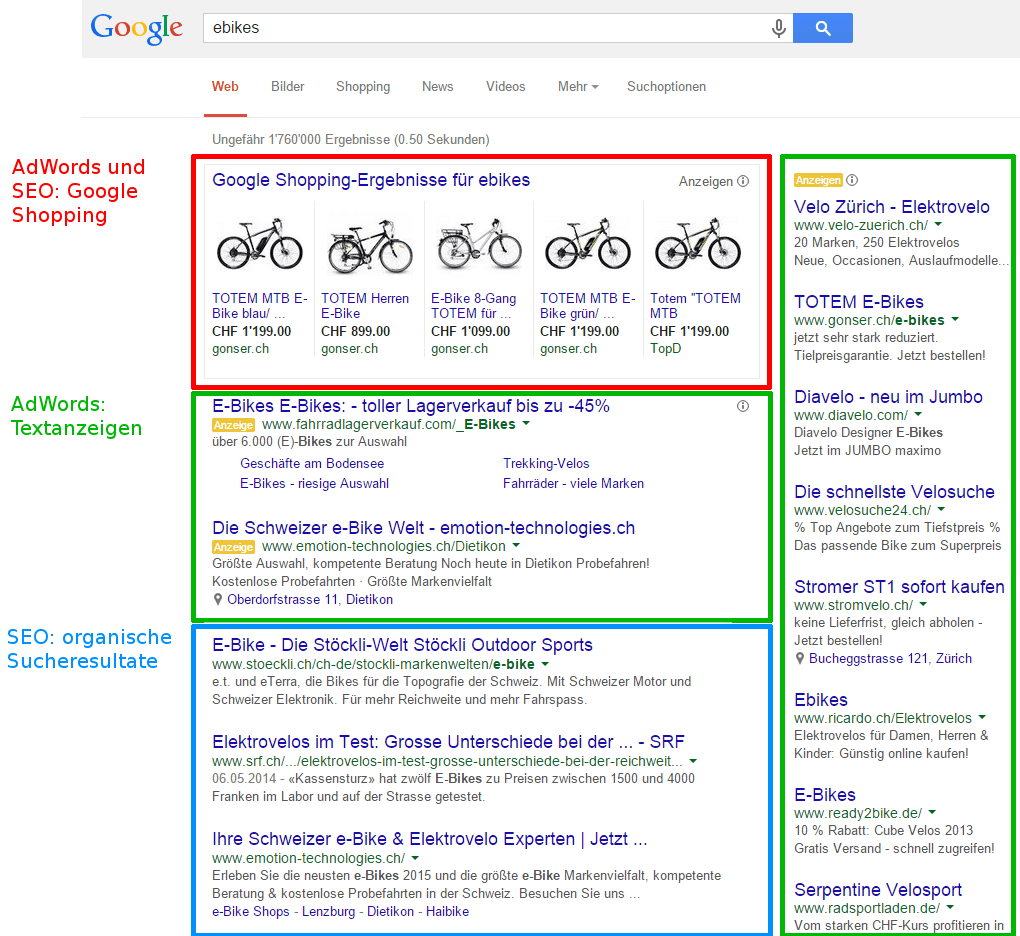
Task: Switch to the News tab
Action: point(437,87)
